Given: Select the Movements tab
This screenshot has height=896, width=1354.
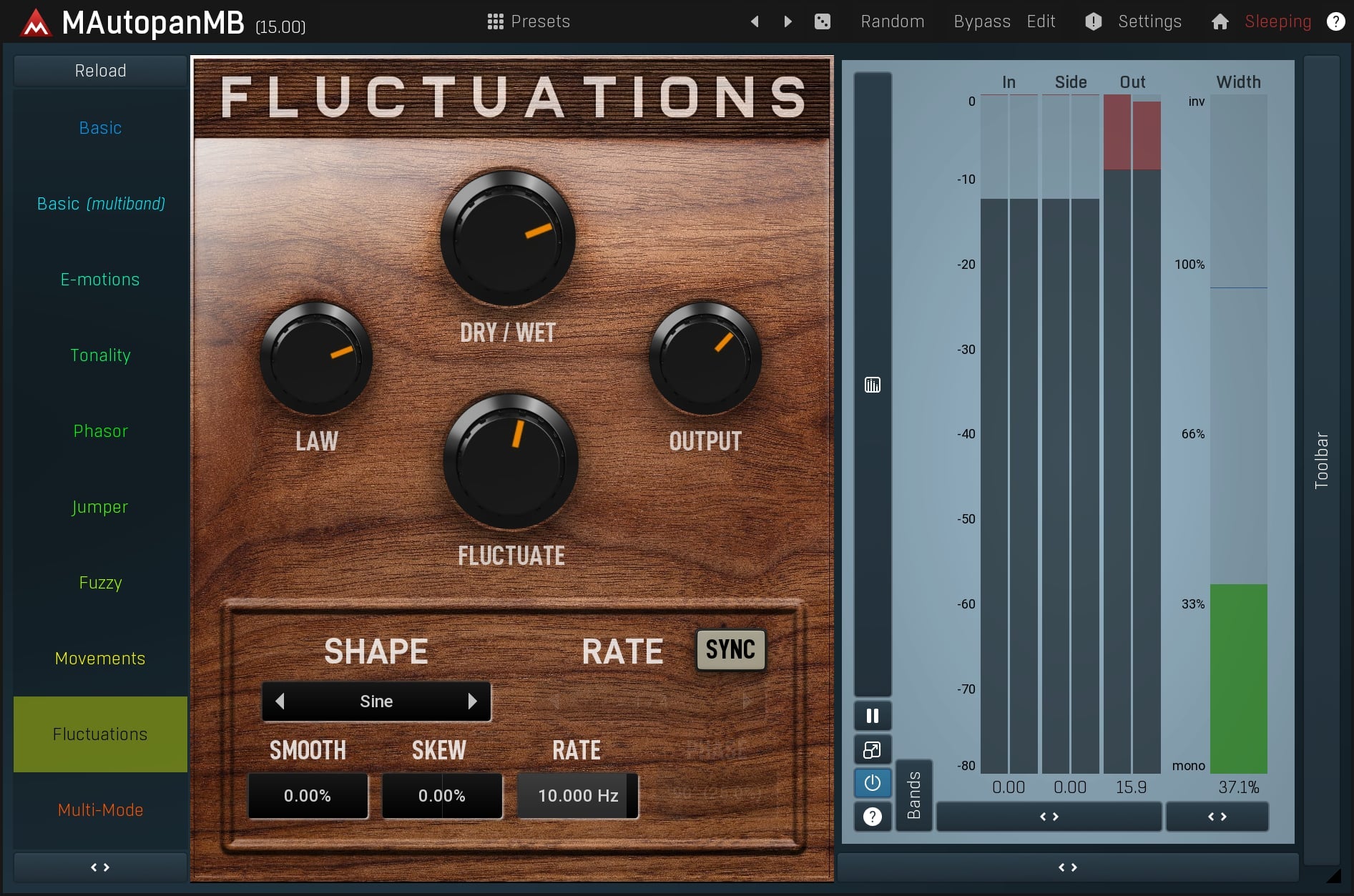Looking at the screenshot, I should [100, 659].
